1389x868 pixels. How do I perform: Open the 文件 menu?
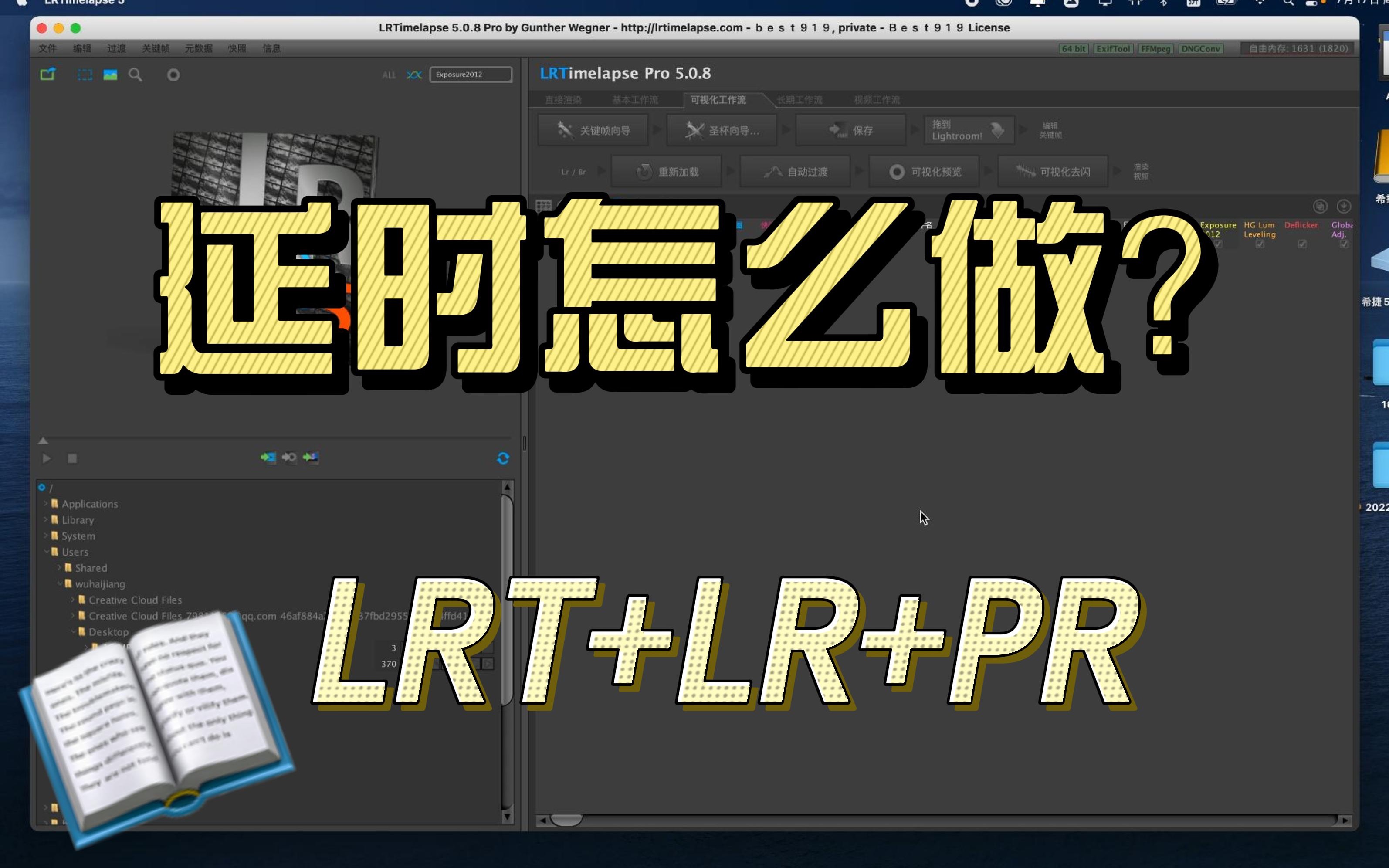[48, 48]
